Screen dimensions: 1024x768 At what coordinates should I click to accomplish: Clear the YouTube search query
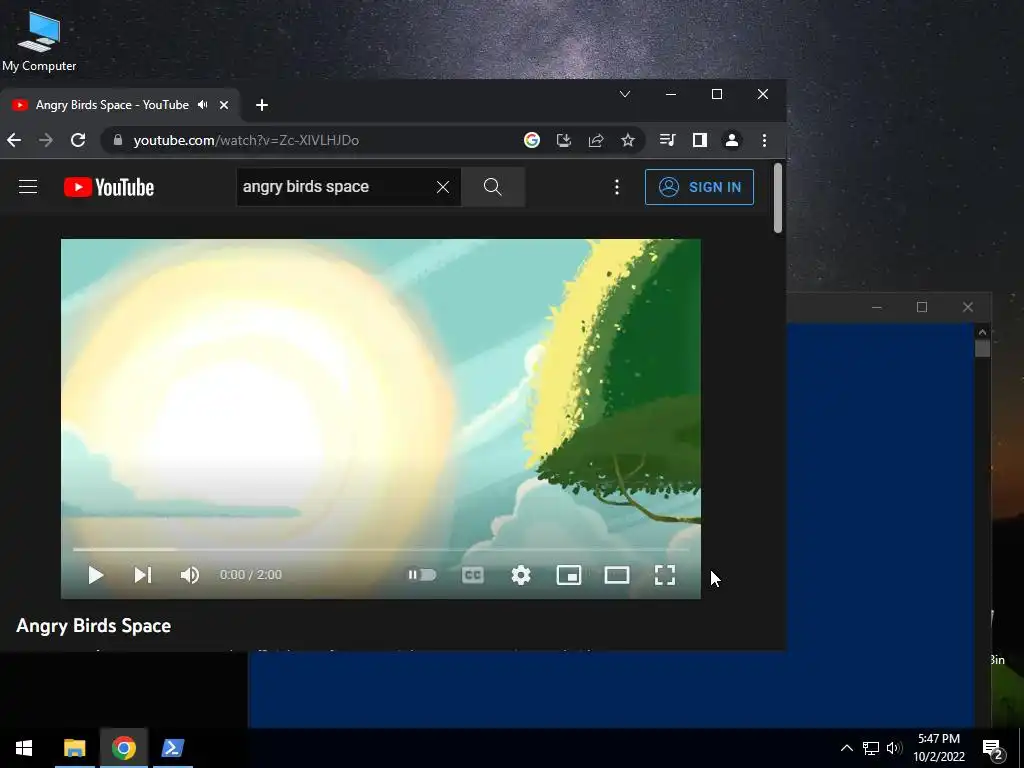443,187
